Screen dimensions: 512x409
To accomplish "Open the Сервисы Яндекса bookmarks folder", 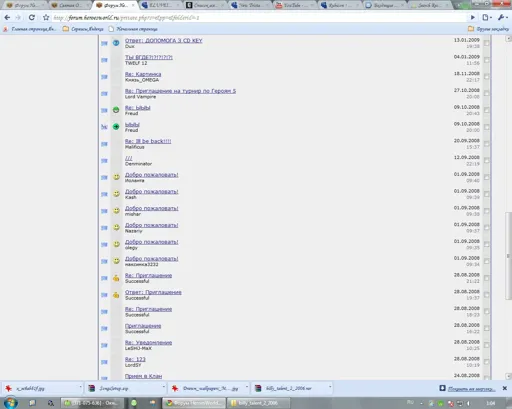I will click(x=83, y=29).
